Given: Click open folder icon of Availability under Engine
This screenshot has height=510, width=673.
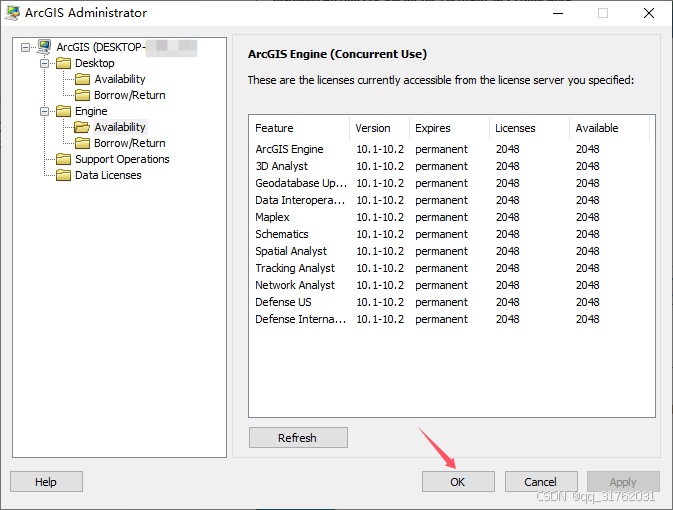Looking at the screenshot, I should click(x=82, y=127).
